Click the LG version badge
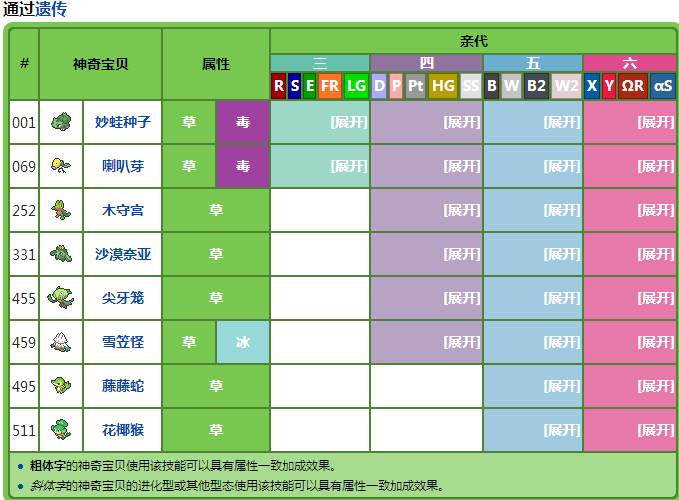Screen dimensions: 679x500 click(356, 86)
